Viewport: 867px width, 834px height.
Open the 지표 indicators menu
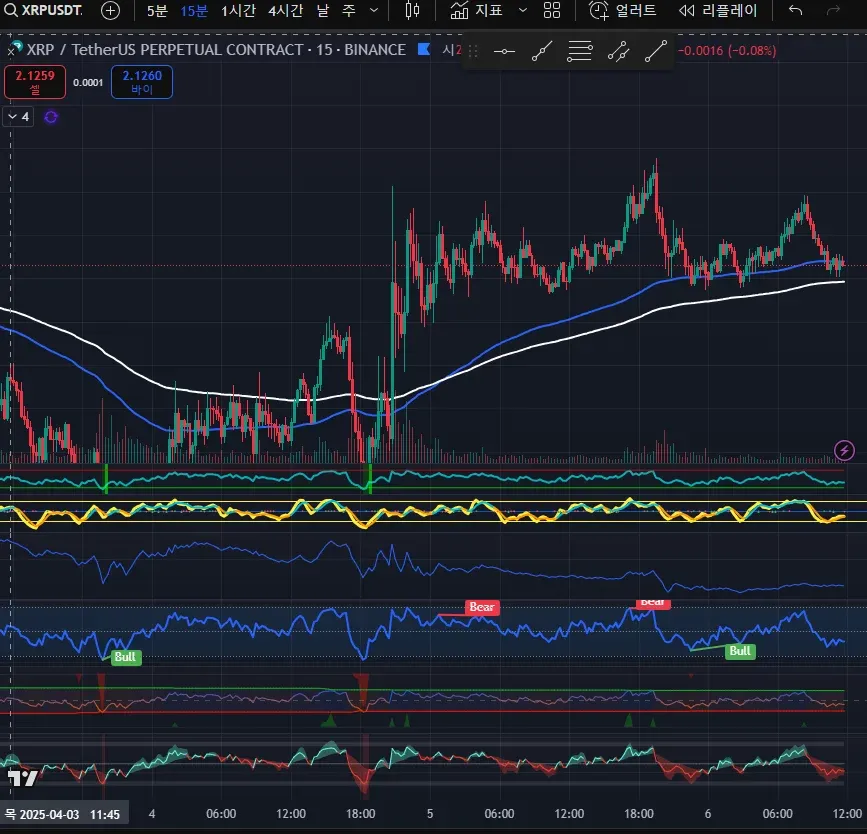pos(476,11)
